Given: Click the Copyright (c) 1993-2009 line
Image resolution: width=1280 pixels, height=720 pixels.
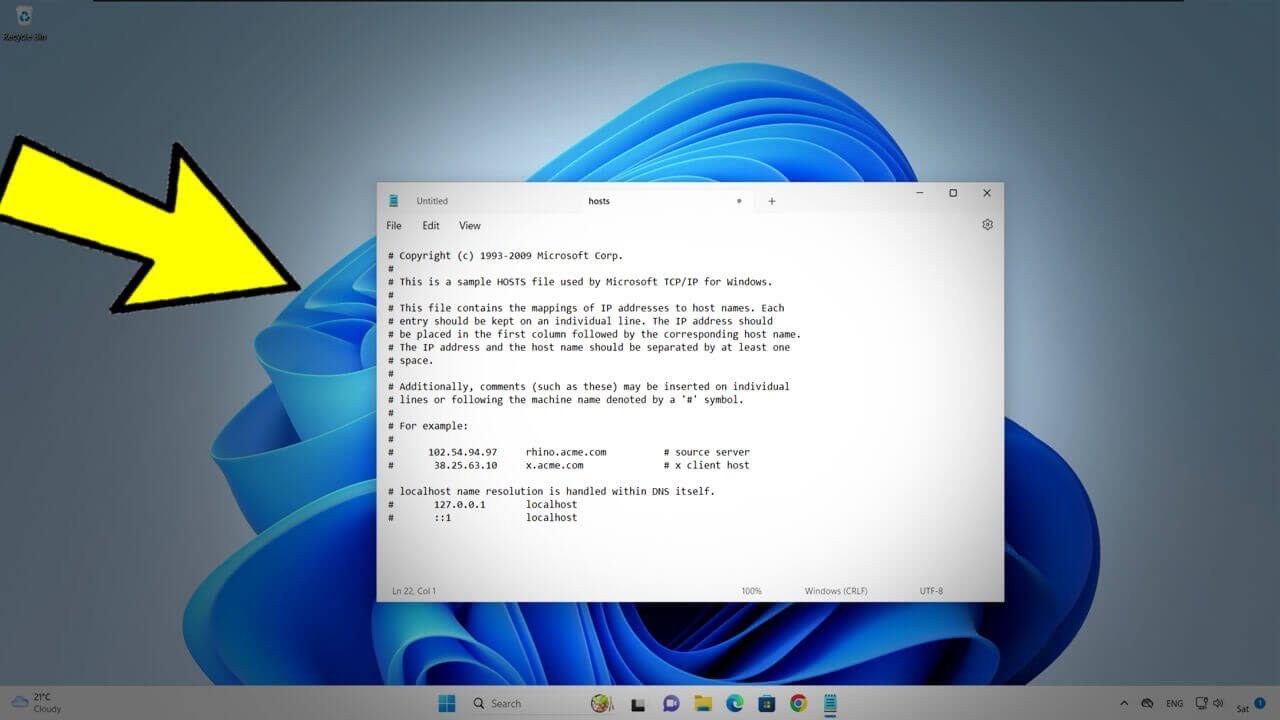Looking at the screenshot, I should pos(505,256).
